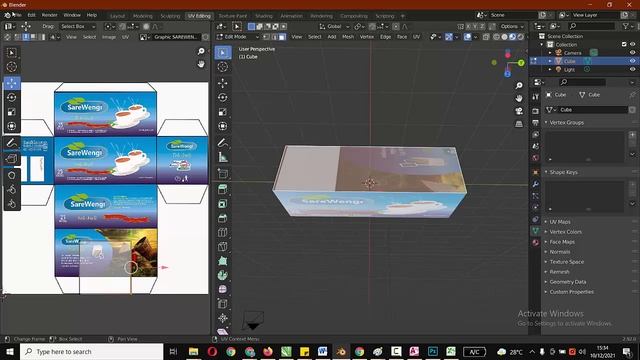Select the 3D viewport Rotate tool
This screenshot has width=640, height=360.
222,98
